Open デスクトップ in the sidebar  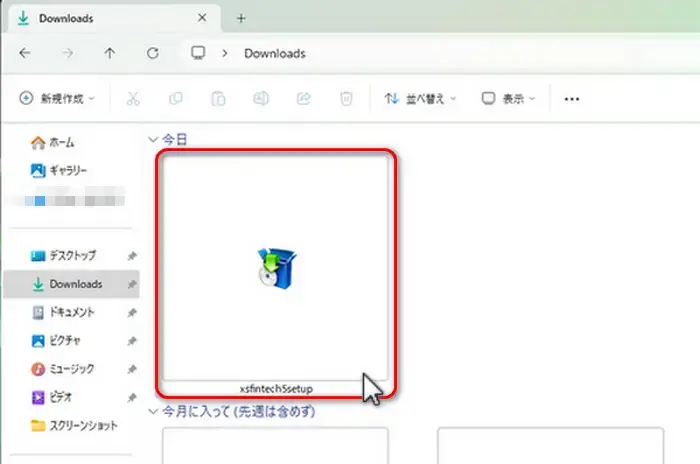(63, 255)
